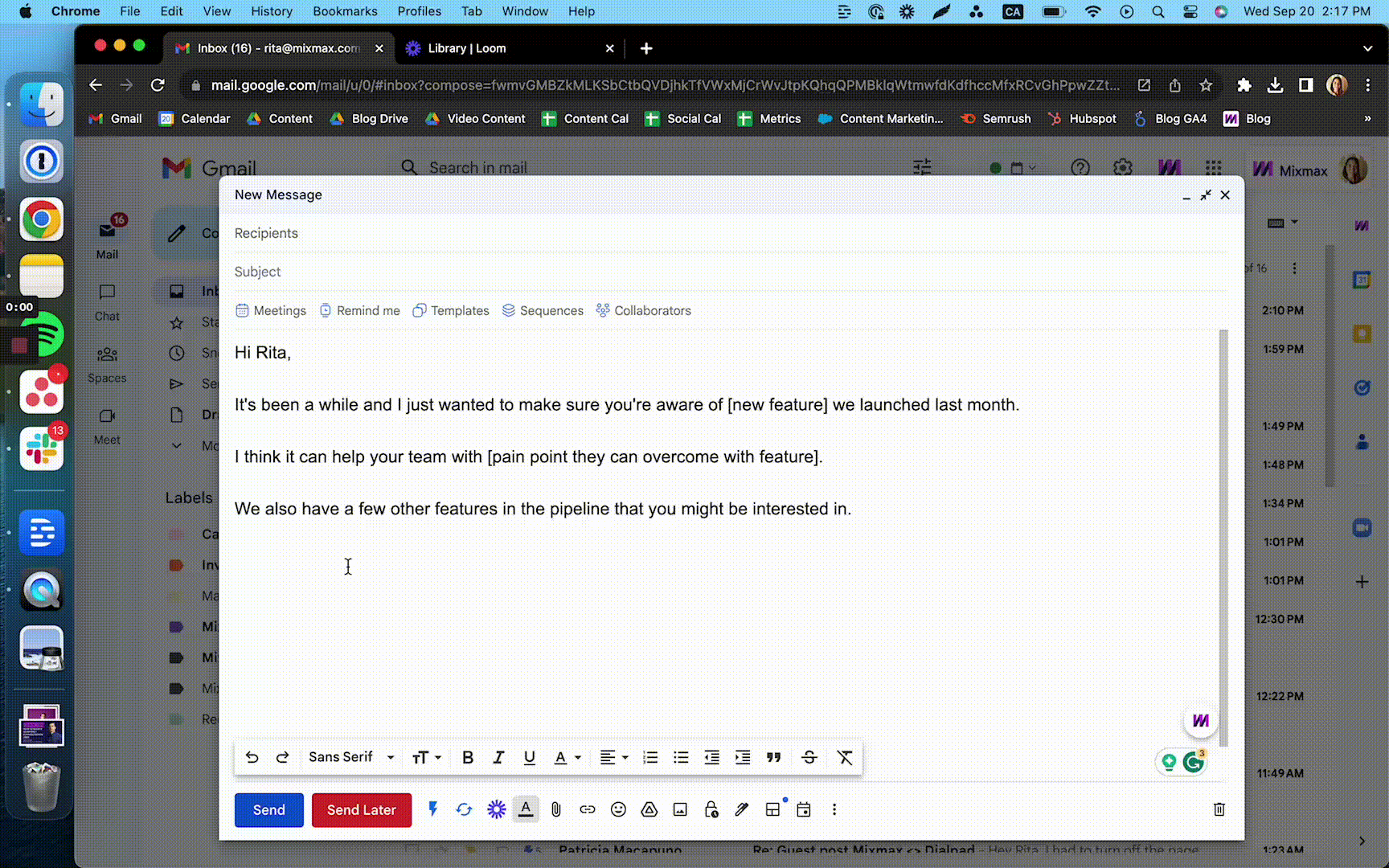Image resolution: width=1389 pixels, height=868 pixels.
Task: Insert a link using the chain icon
Action: pos(588,809)
